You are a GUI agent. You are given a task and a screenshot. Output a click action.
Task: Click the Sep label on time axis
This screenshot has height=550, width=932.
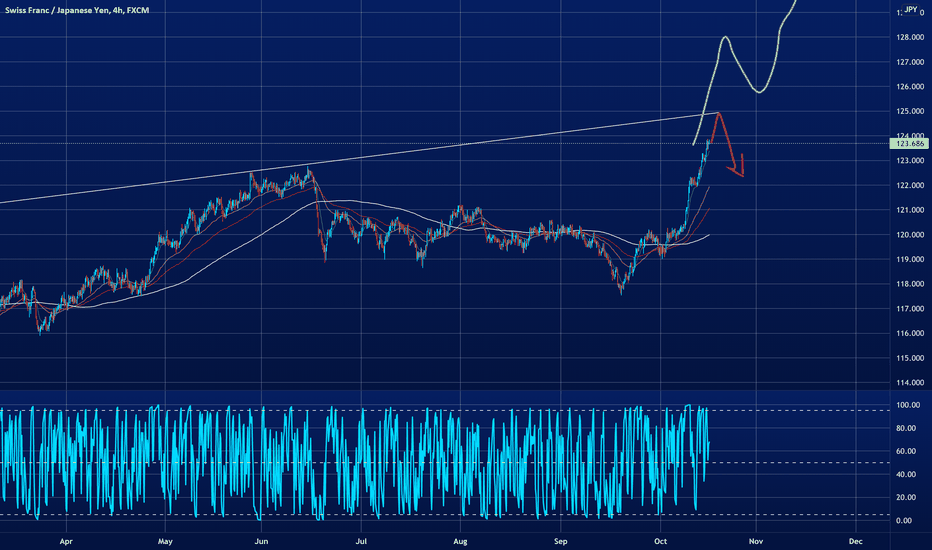coord(561,541)
